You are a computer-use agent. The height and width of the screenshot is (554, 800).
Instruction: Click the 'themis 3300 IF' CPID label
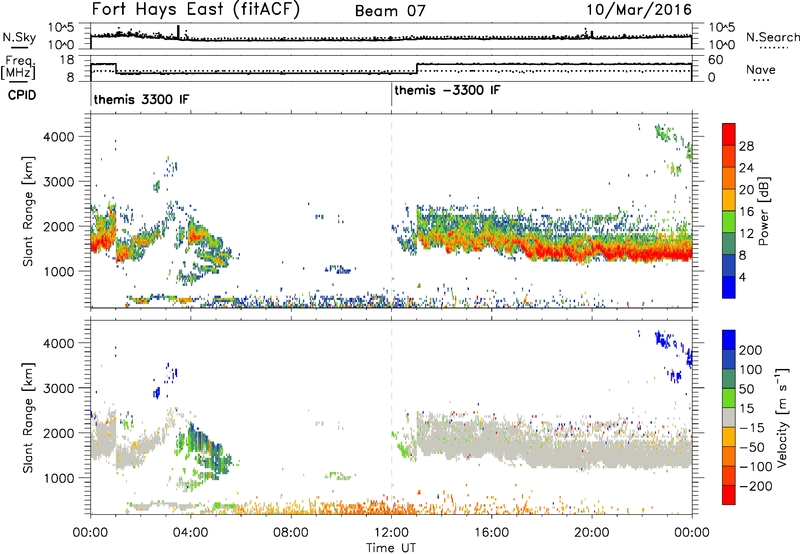[x=141, y=99]
